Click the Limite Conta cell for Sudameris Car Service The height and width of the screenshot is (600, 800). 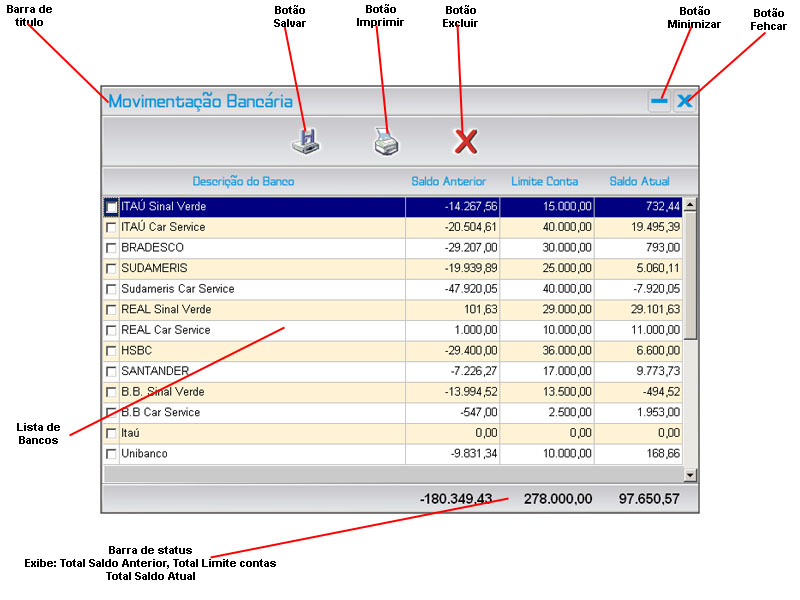point(547,289)
